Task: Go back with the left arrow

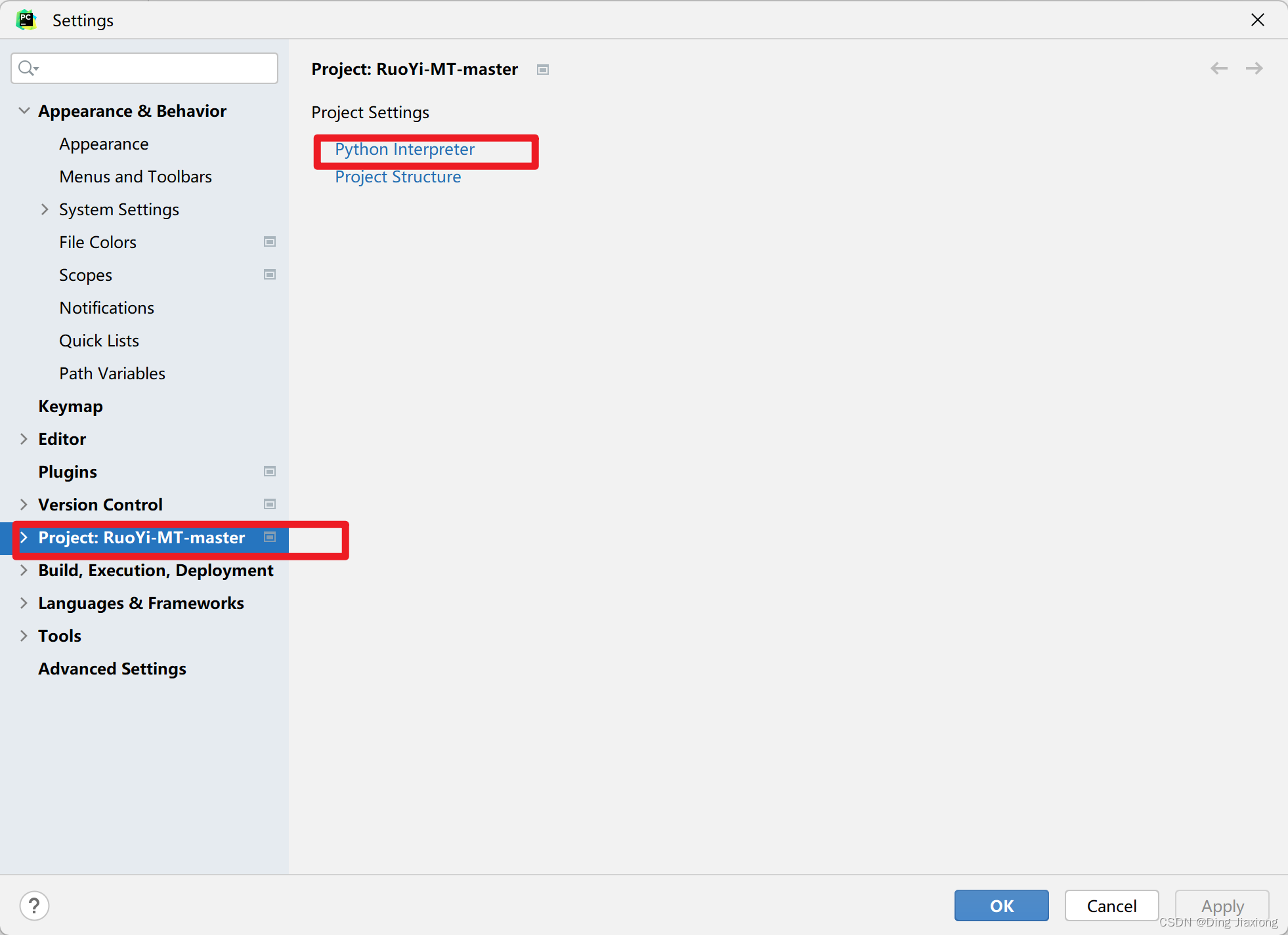Action: tap(1219, 68)
